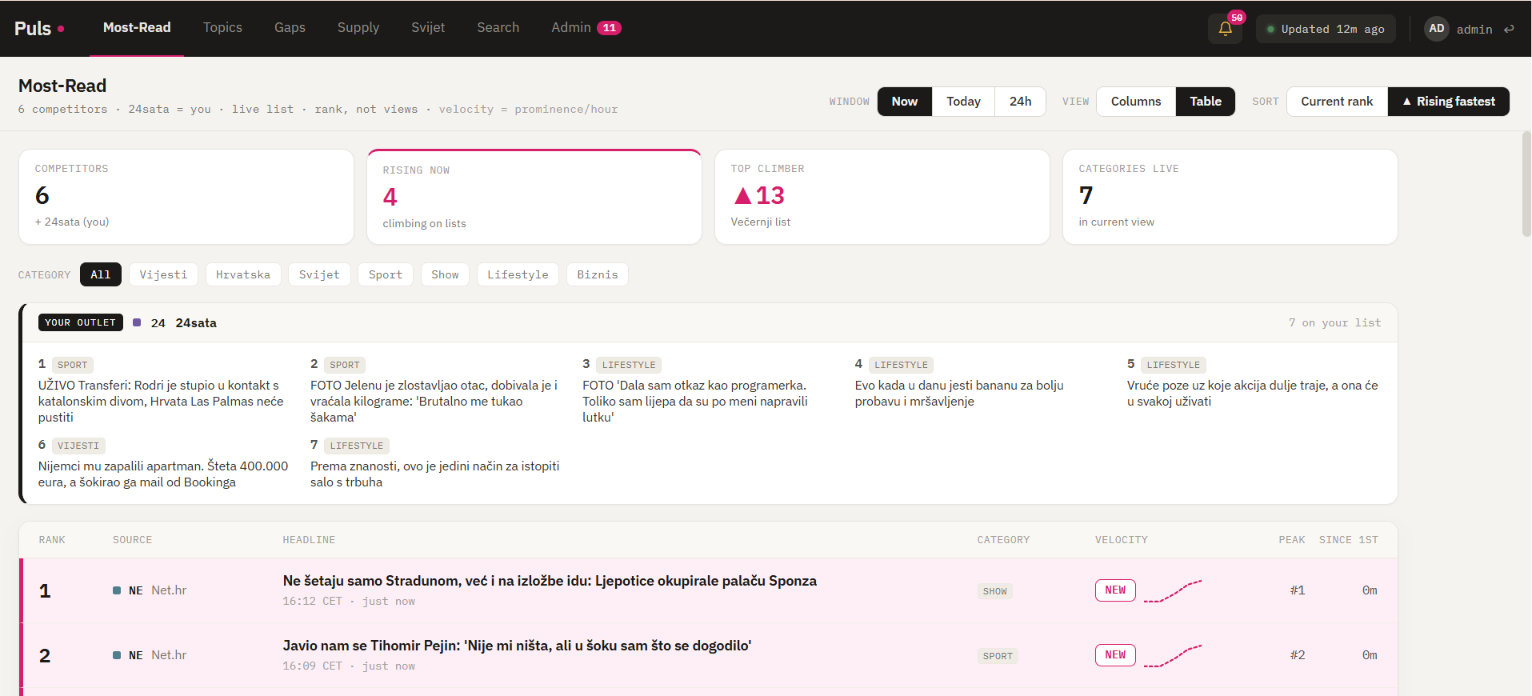1532x696 pixels.
Task: Filter by Show category
Action: click(445, 274)
